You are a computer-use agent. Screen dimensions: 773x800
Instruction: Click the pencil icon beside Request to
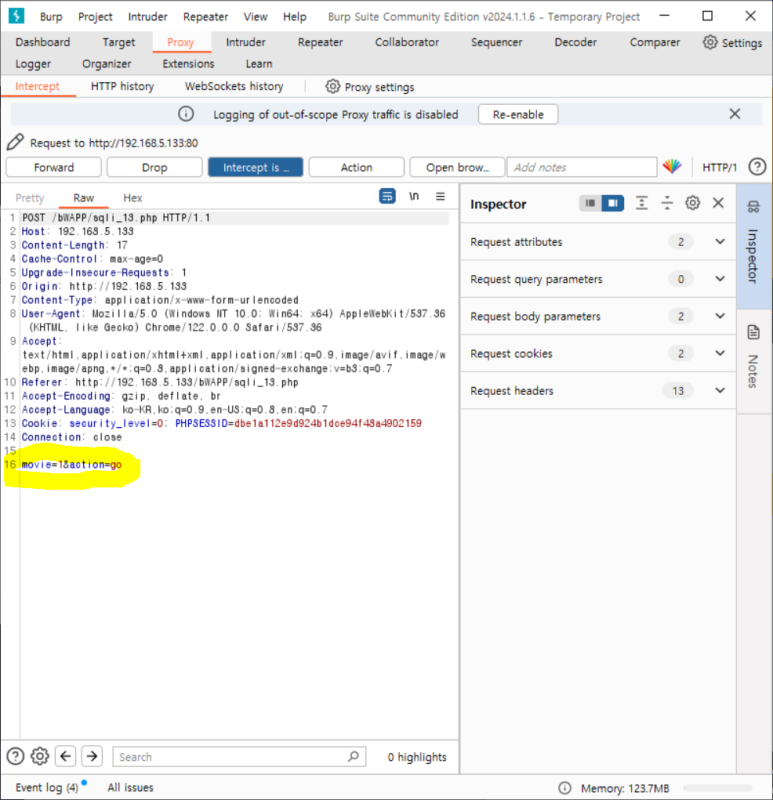tap(15, 142)
